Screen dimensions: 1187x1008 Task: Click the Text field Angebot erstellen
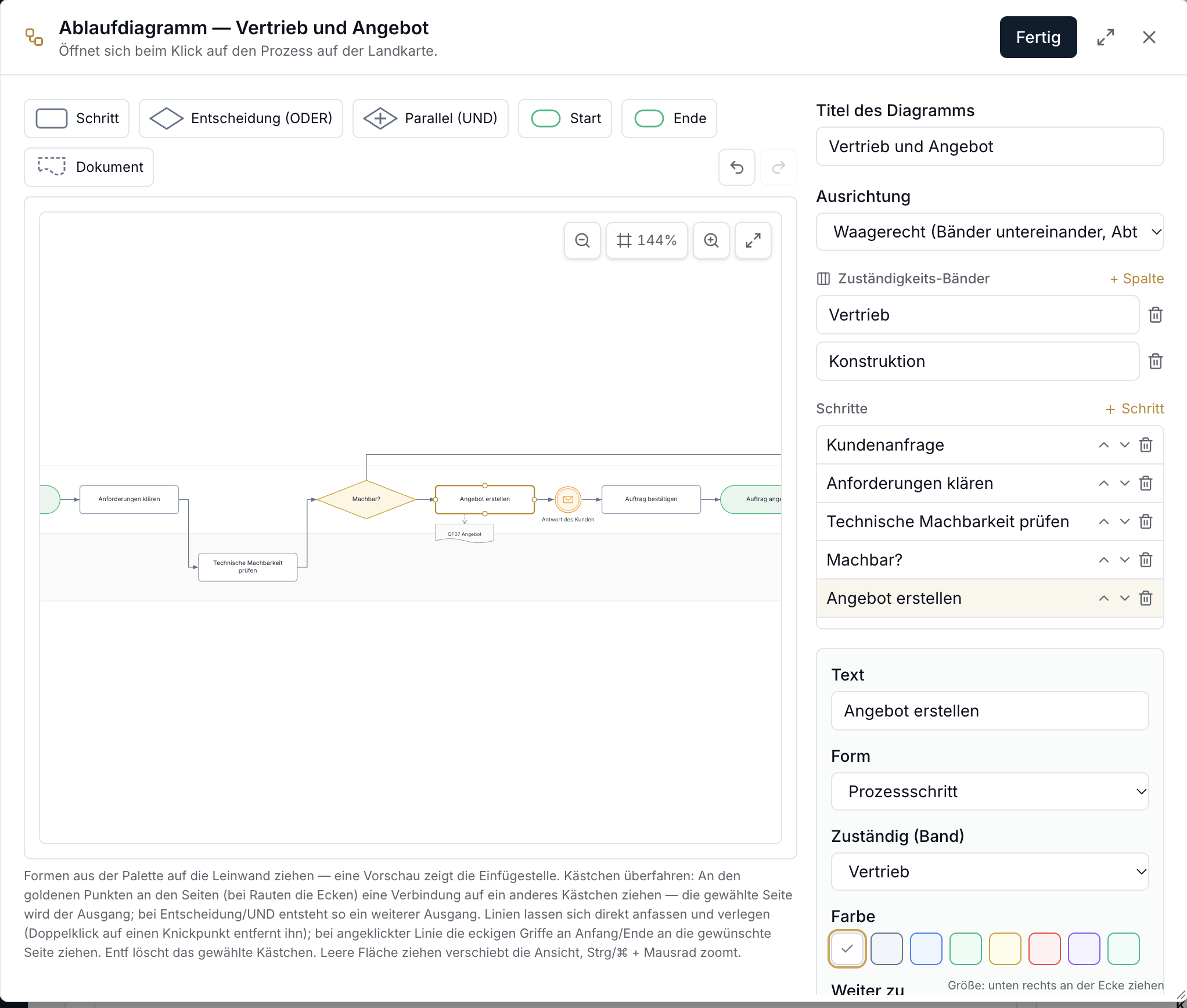click(990, 711)
